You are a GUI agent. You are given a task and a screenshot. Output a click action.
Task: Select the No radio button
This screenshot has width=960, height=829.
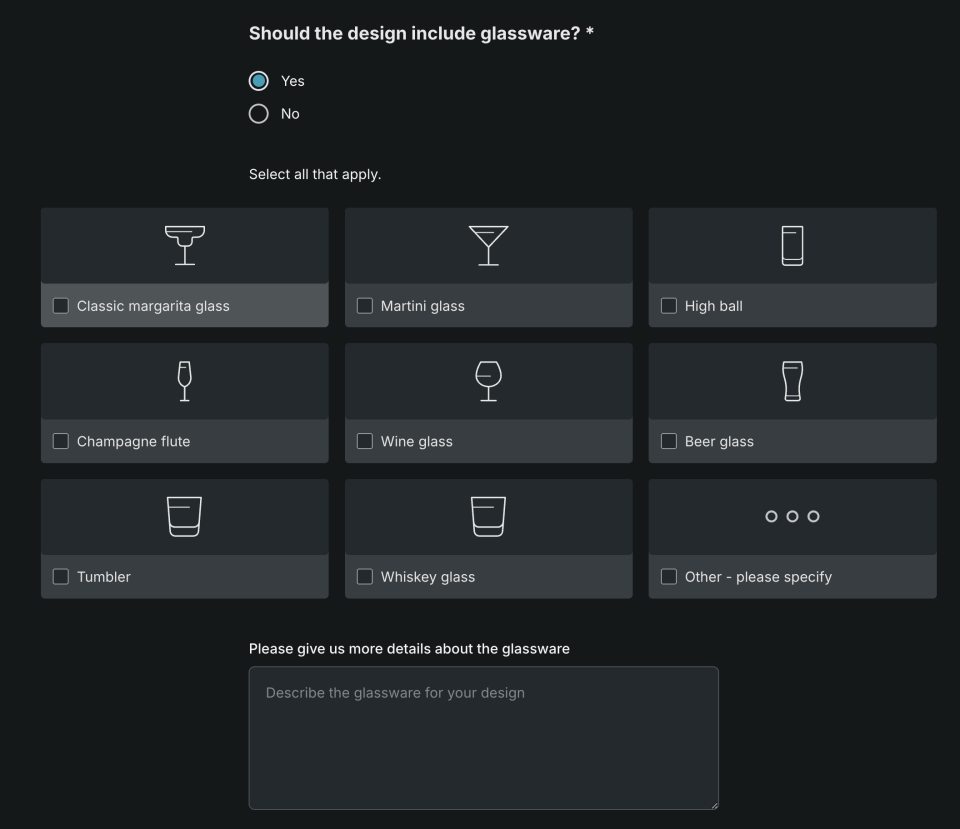click(x=259, y=114)
